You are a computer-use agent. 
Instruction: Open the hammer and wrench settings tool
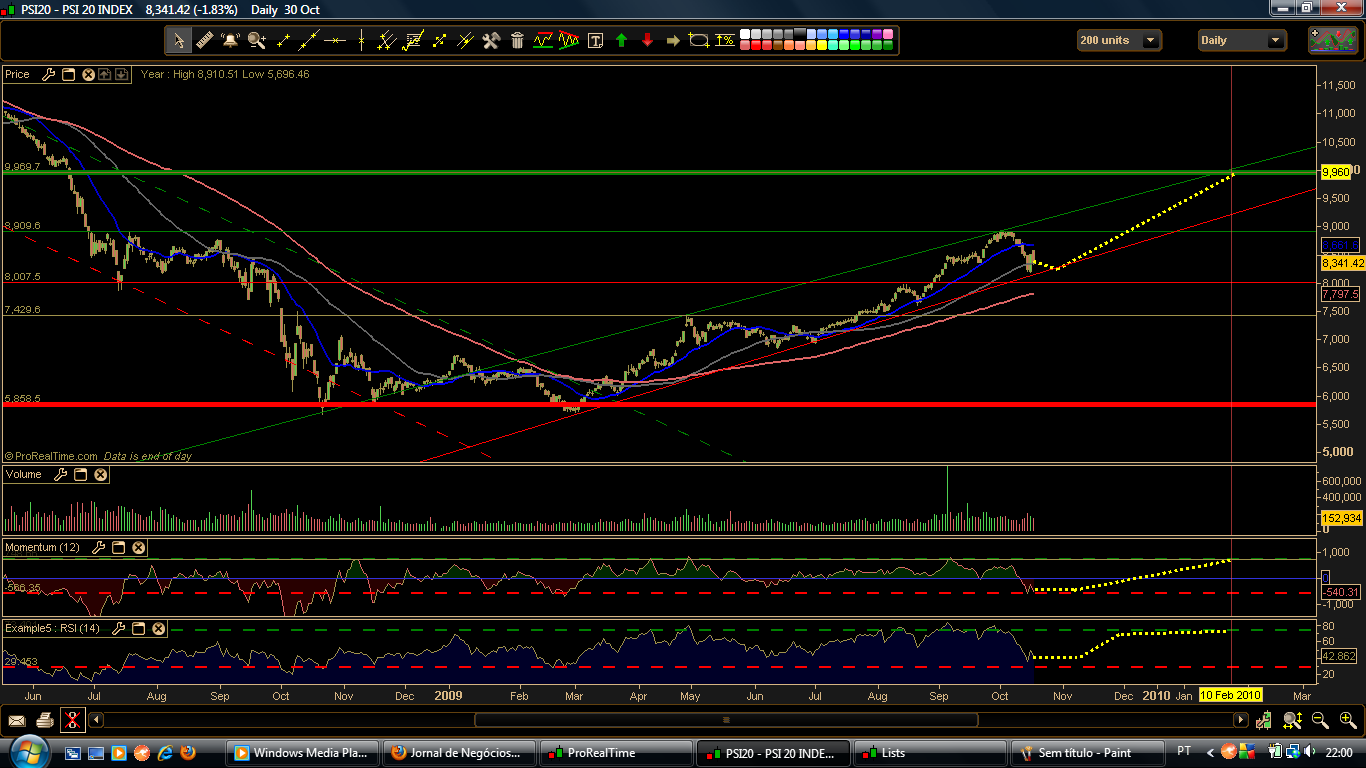tap(491, 40)
